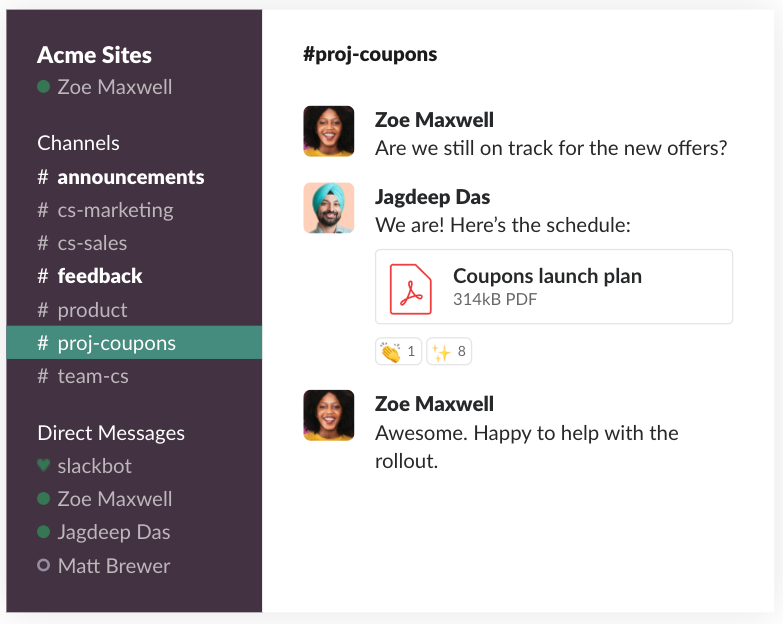The height and width of the screenshot is (624, 783).
Task: Click the clapping hands reaction
Action: (398, 352)
